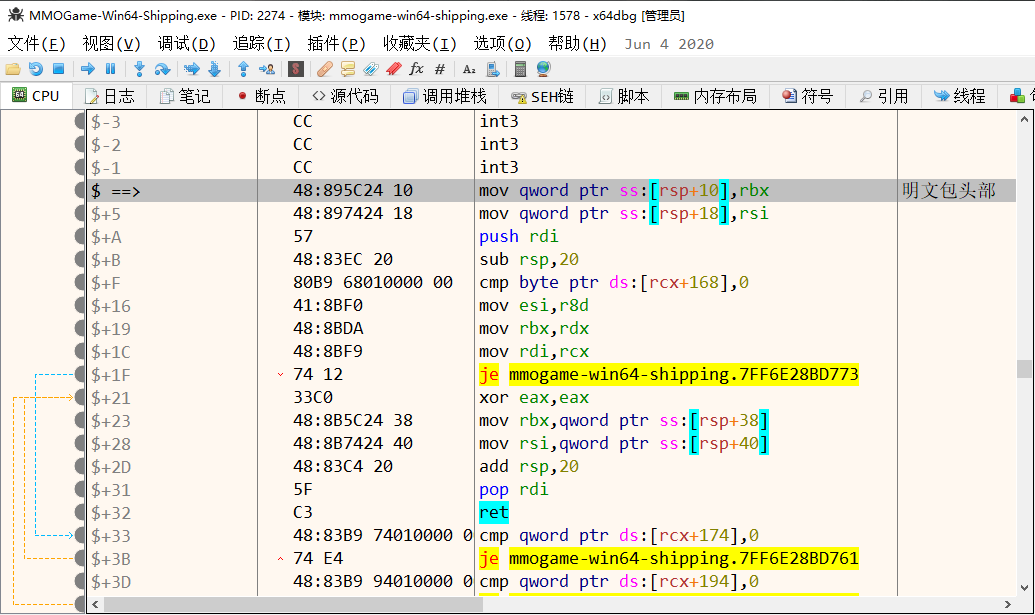
Task: Open the Comments bubble icon
Action: pos(347,69)
